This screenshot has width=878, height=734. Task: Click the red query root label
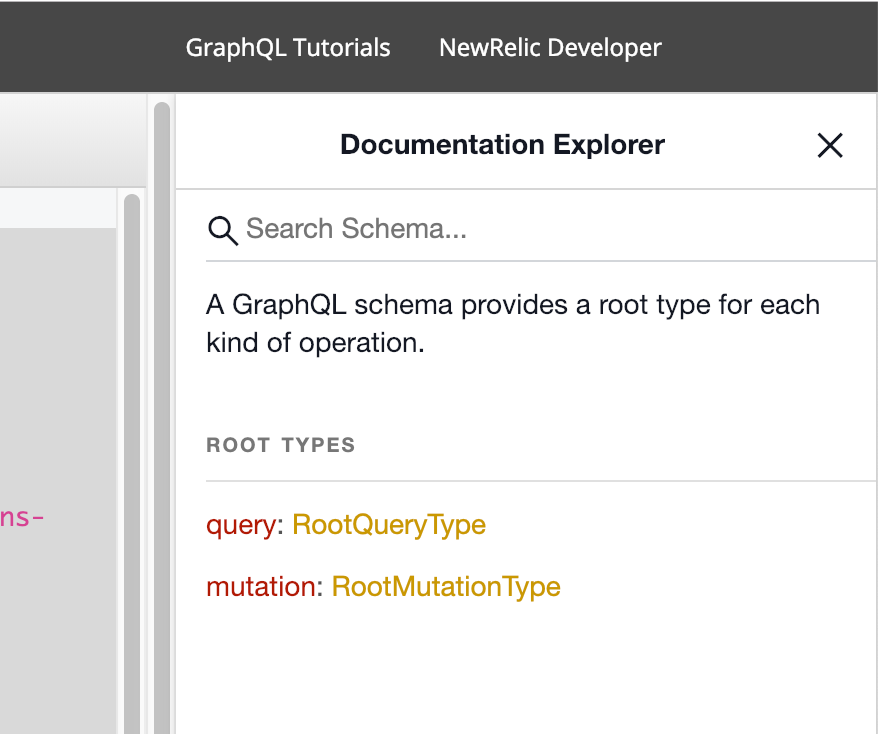coord(240,525)
